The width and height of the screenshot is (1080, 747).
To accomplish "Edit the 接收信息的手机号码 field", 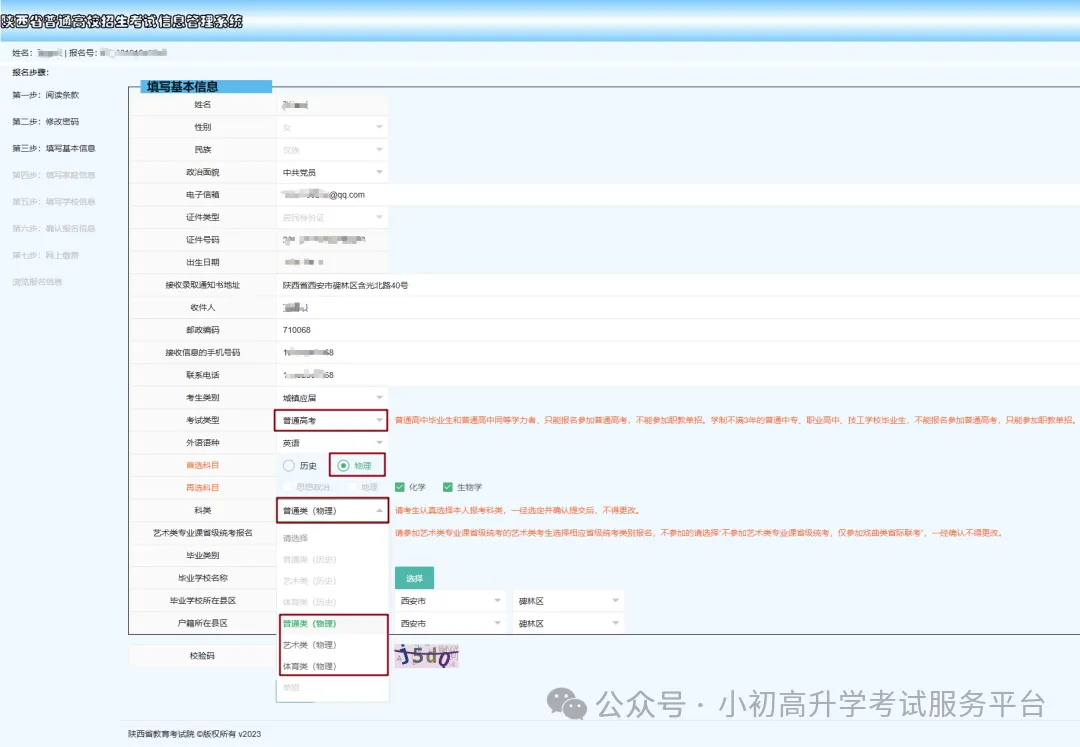I will pos(678,353).
